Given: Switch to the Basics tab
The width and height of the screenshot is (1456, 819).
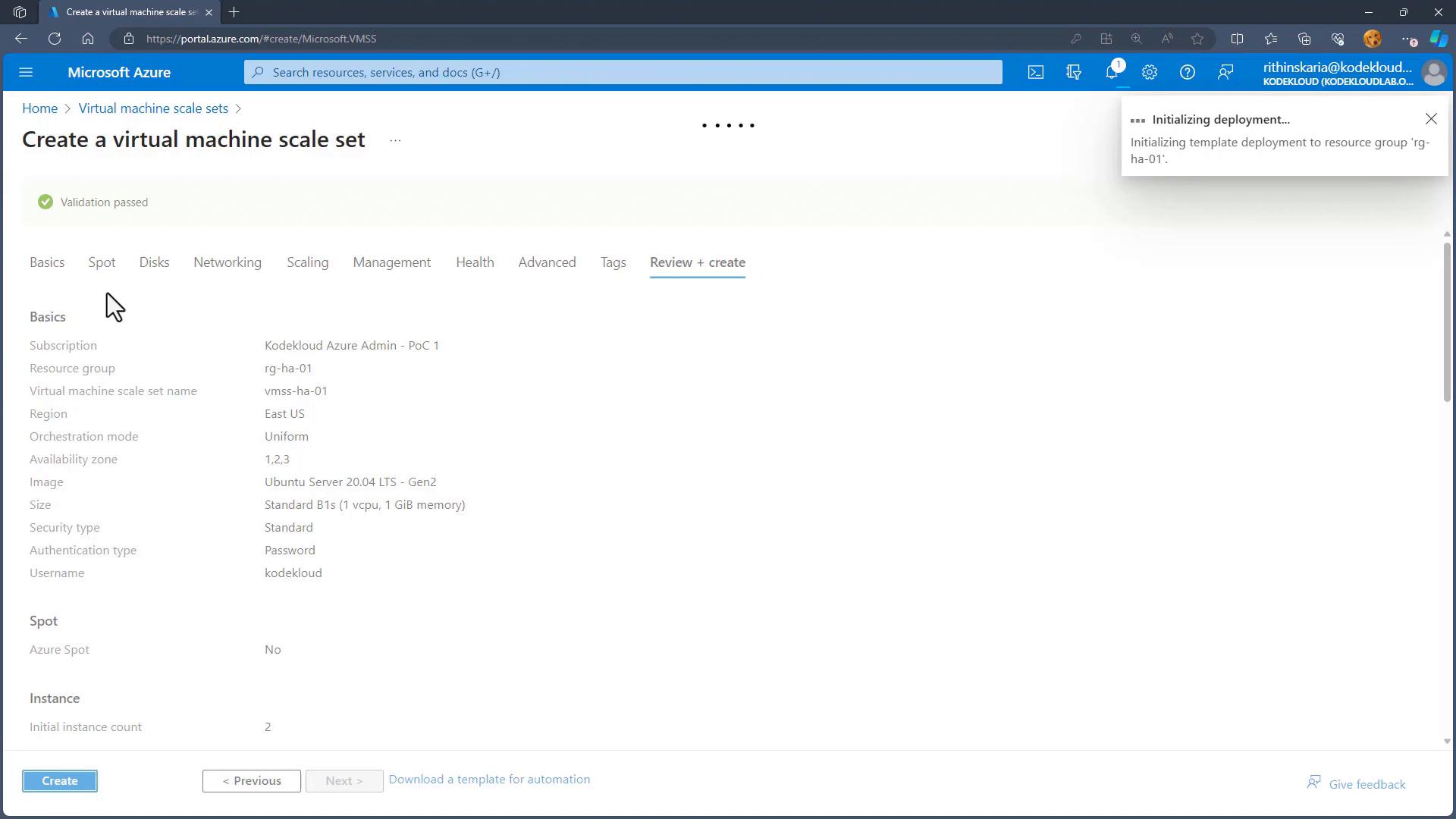Looking at the screenshot, I should (47, 262).
